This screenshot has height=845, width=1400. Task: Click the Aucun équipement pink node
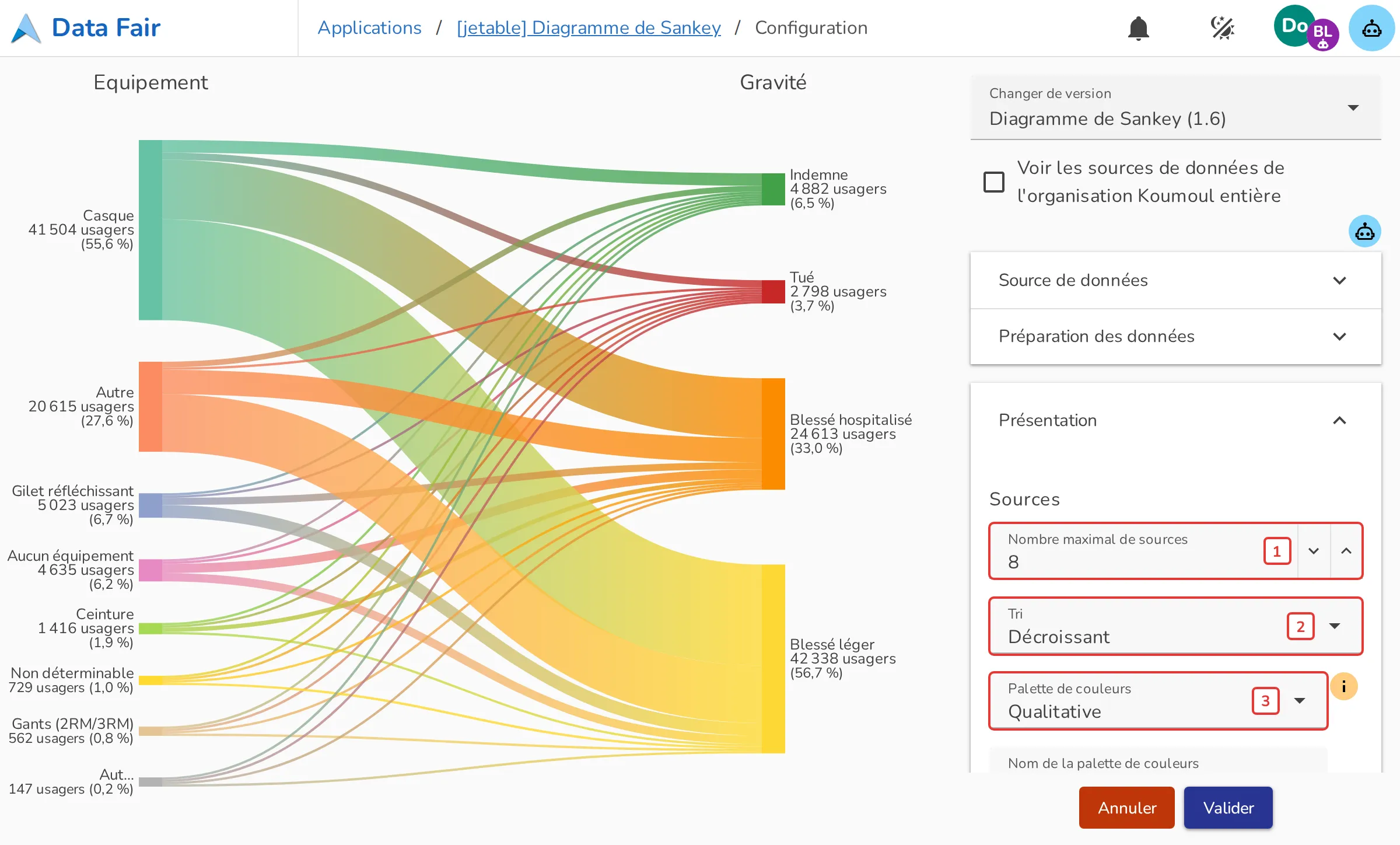150,570
